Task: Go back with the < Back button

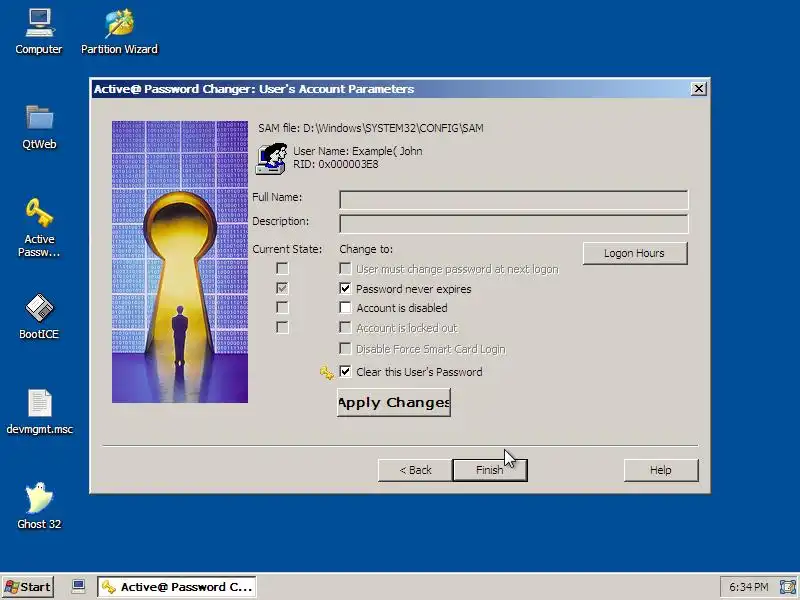Action: pyautogui.click(x=415, y=470)
